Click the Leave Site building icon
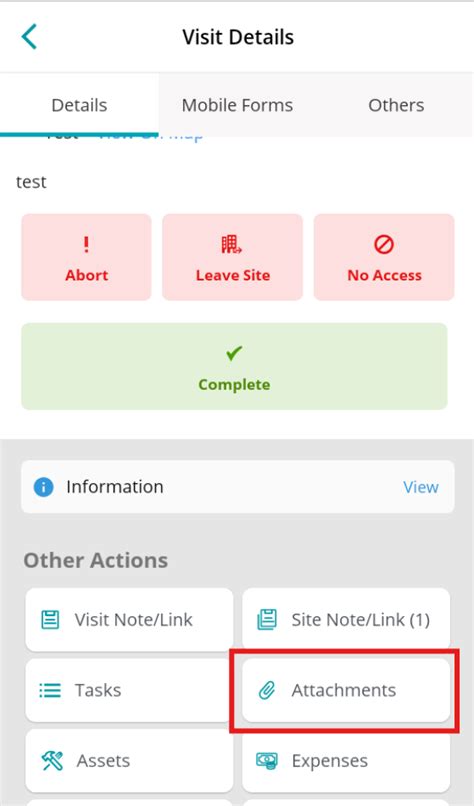Image resolution: width=474 pixels, height=806 pixels. point(232,245)
